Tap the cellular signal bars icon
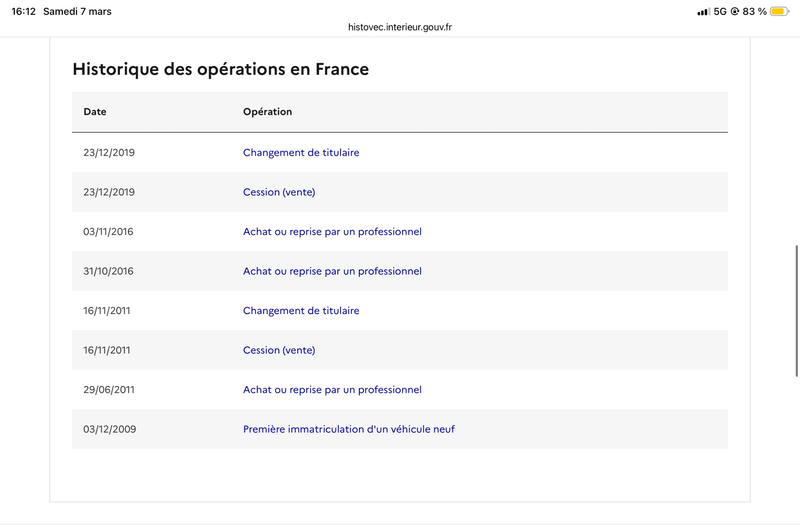 (x=702, y=11)
